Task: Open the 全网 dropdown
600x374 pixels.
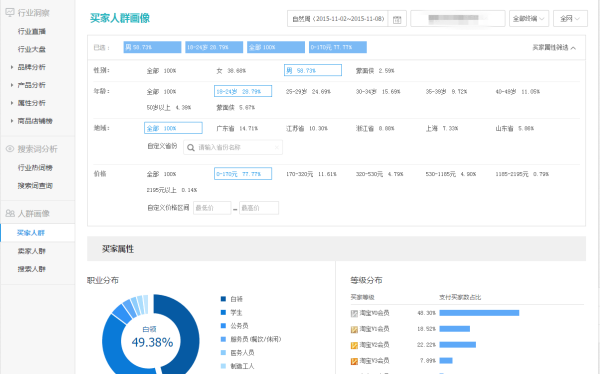Action: click(570, 19)
